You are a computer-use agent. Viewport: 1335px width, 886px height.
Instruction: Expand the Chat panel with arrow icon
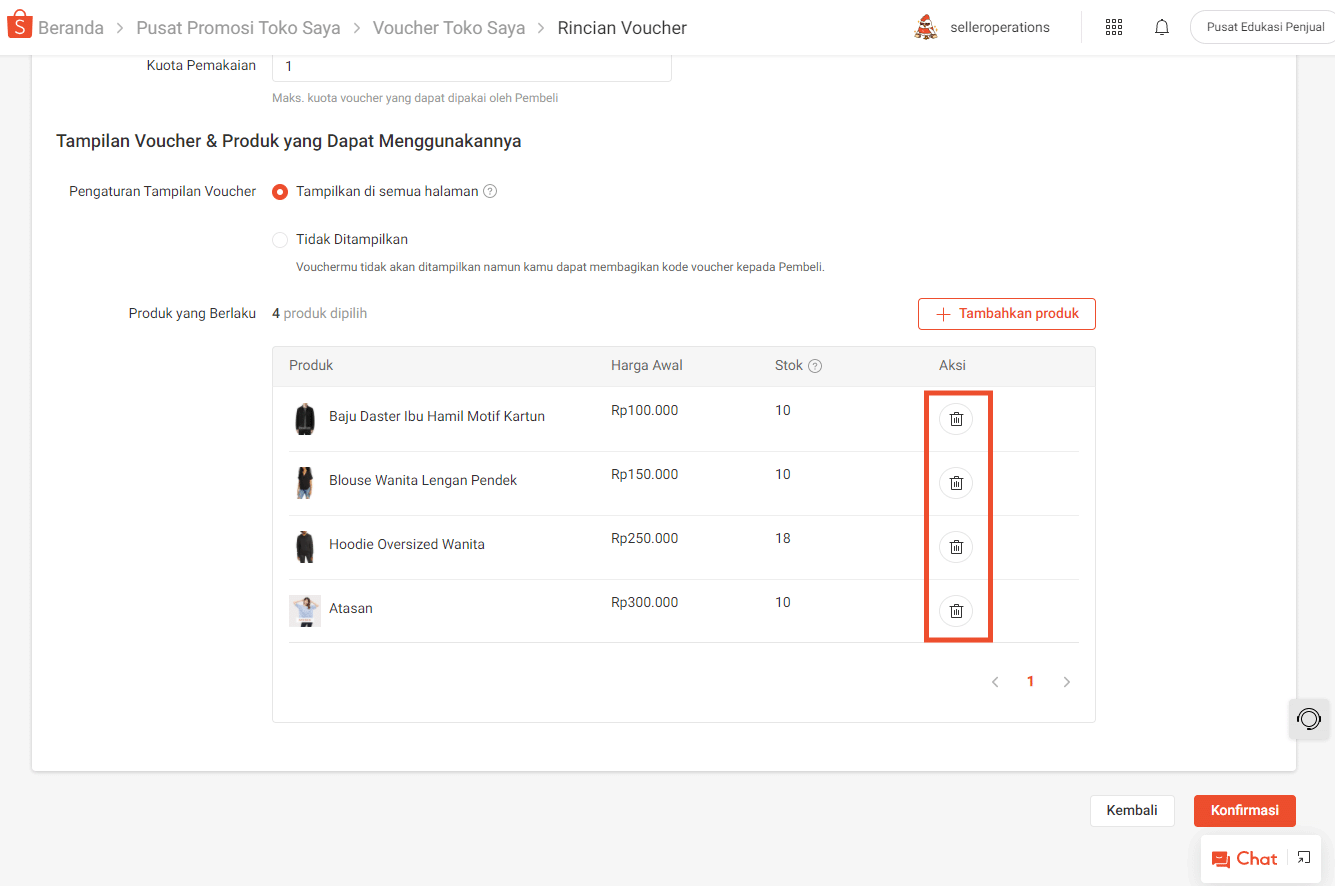point(1304,858)
